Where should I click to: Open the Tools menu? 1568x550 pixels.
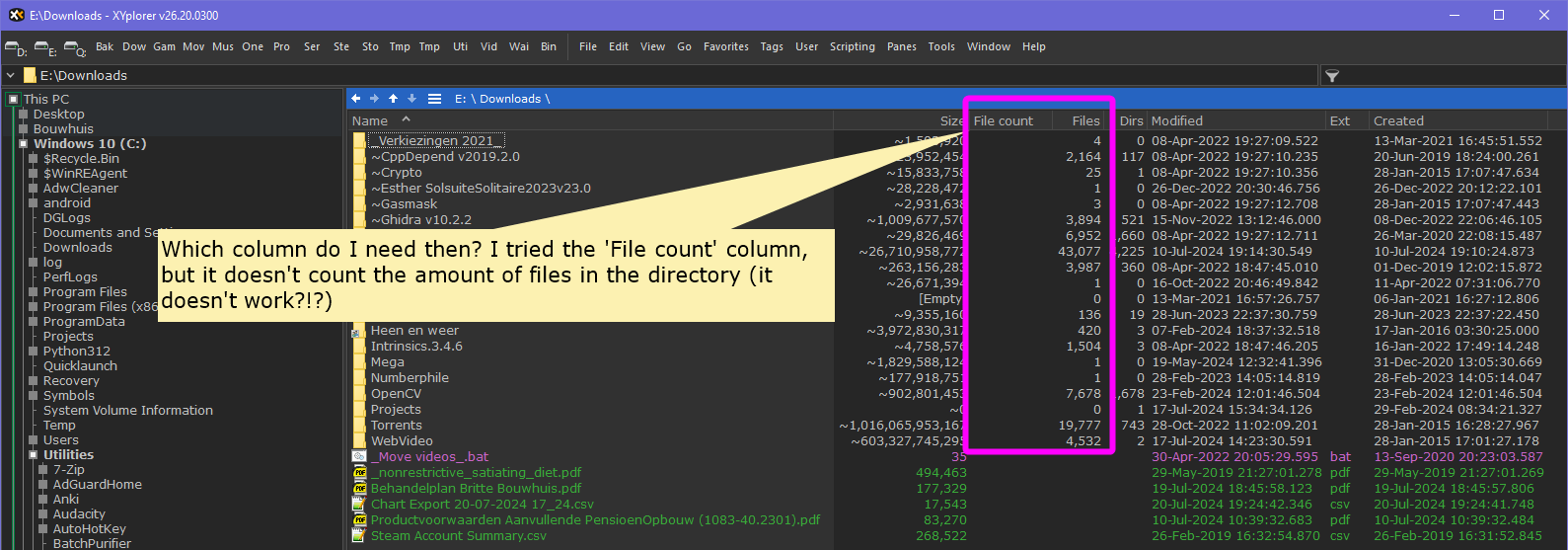(941, 46)
